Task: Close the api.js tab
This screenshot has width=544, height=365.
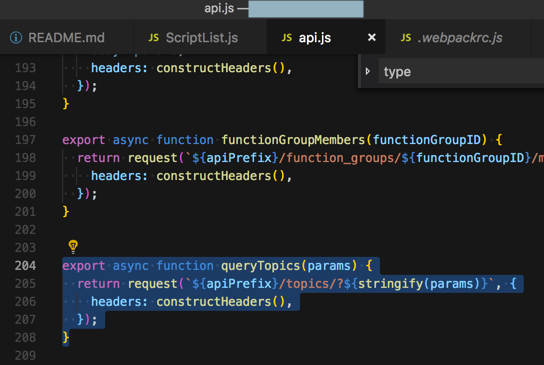Action: (x=372, y=37)
